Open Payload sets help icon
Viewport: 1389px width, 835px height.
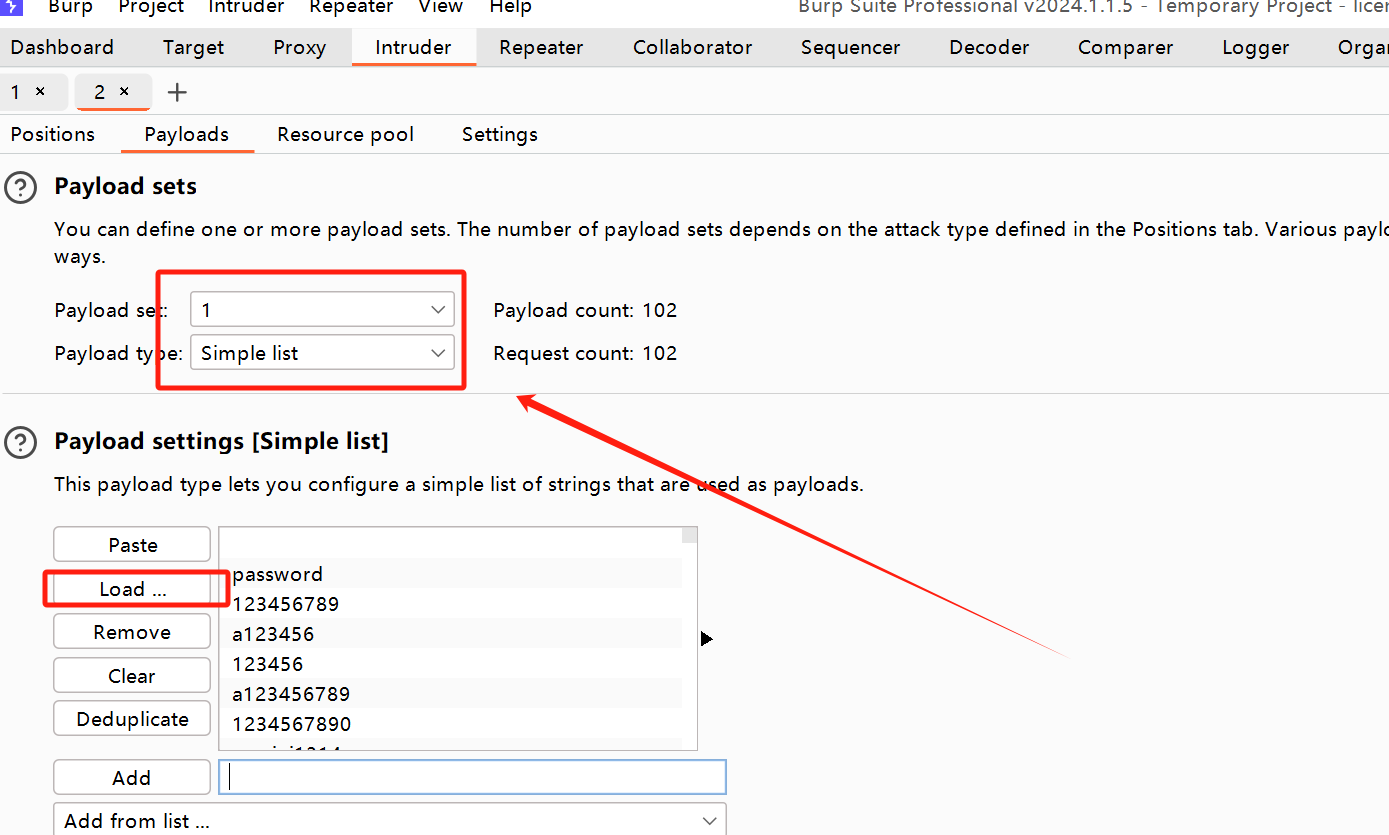[x=21, y=187]
